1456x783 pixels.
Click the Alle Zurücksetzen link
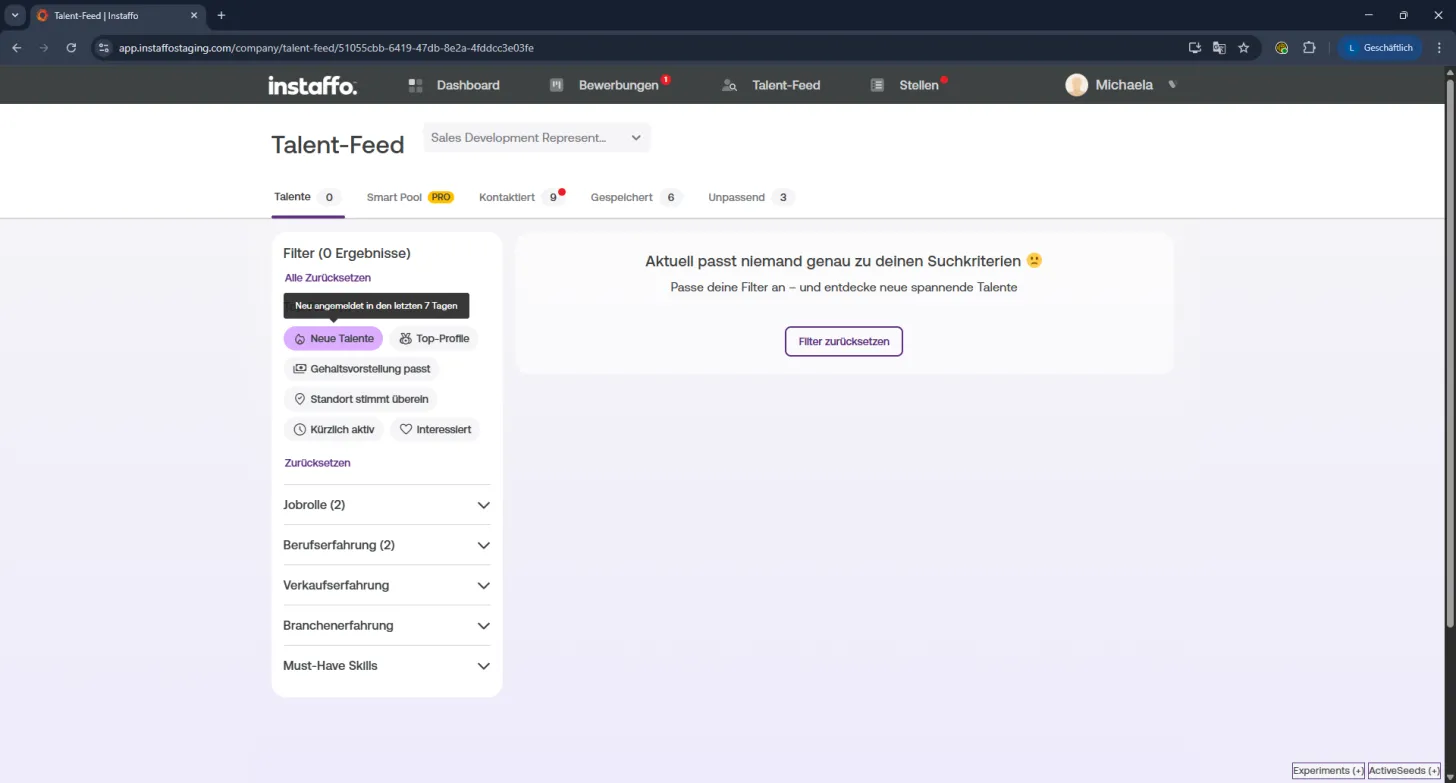click(328, 278)
